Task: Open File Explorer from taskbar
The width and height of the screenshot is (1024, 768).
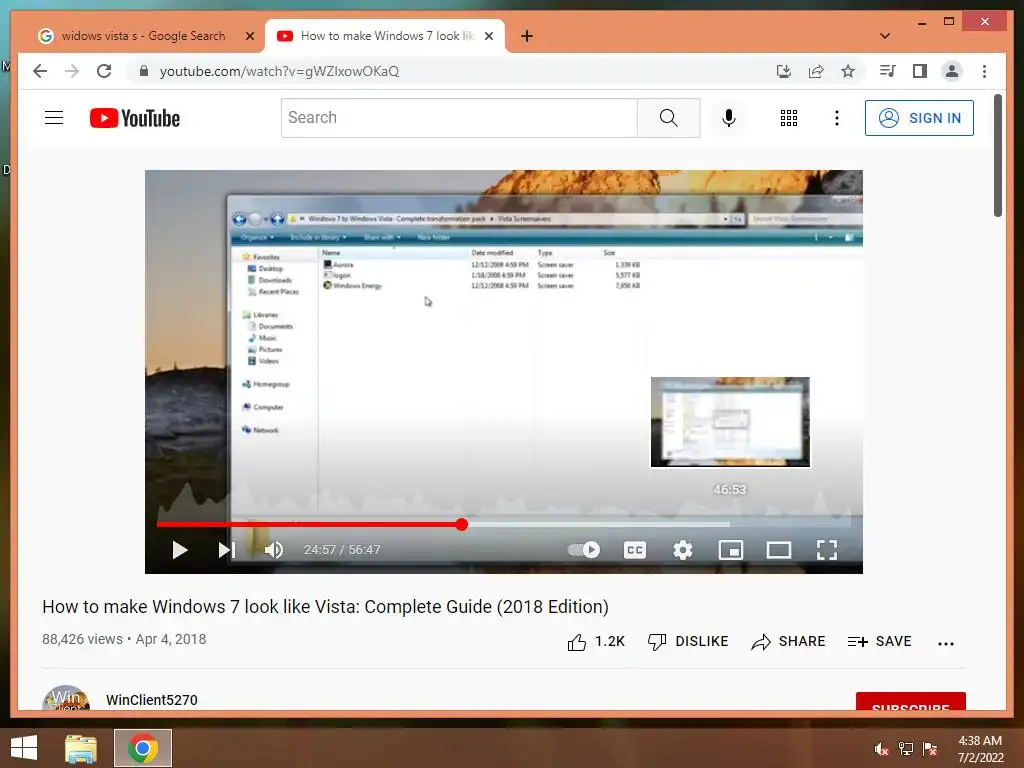Action: (x=81, y=748)
